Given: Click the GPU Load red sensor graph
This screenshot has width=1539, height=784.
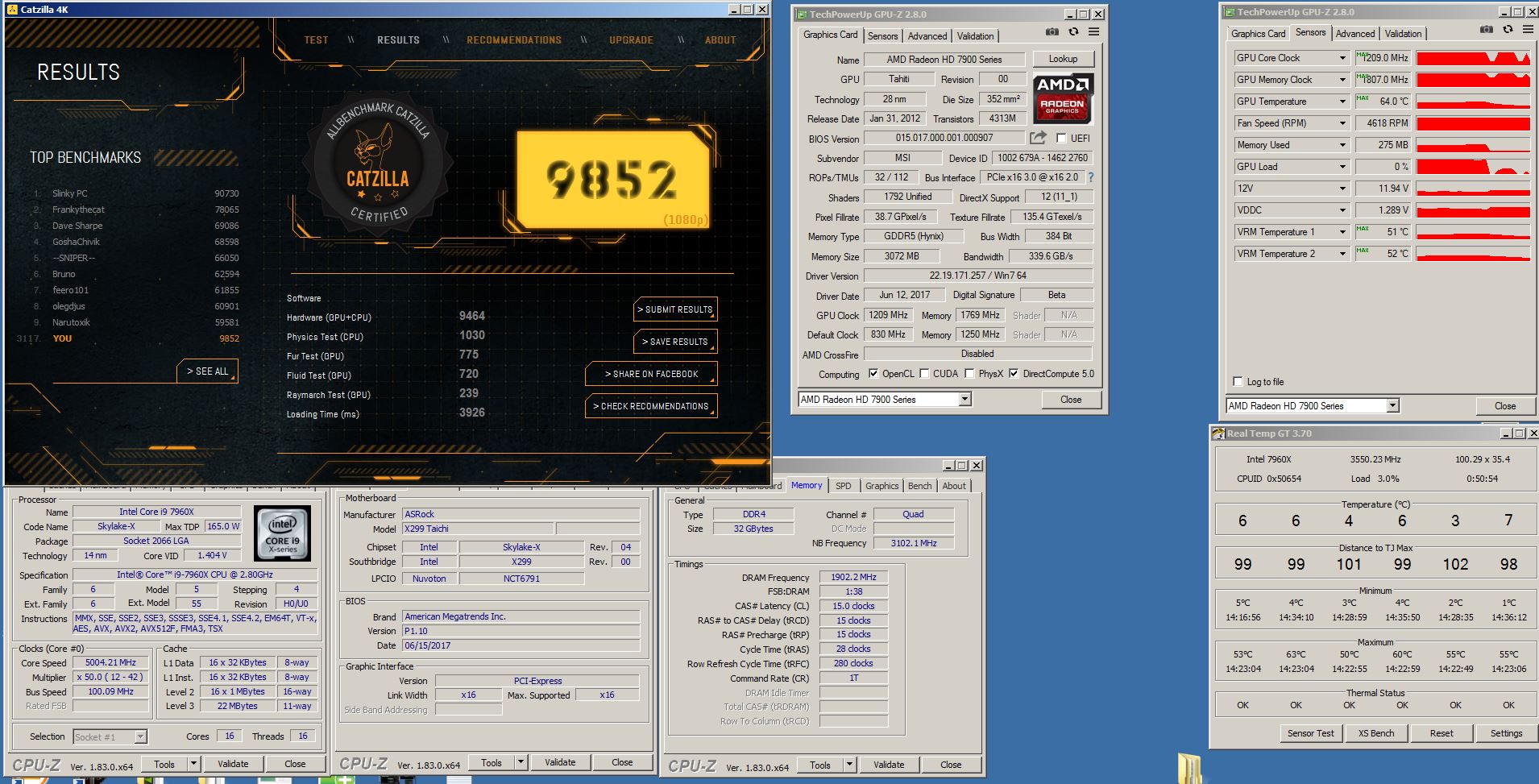Looking at the screenshot, I should pyautogui.click(x=1473, y=167).
